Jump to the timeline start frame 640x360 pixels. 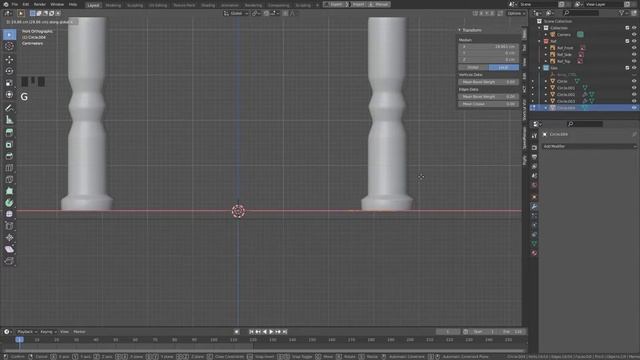point(251,332)
